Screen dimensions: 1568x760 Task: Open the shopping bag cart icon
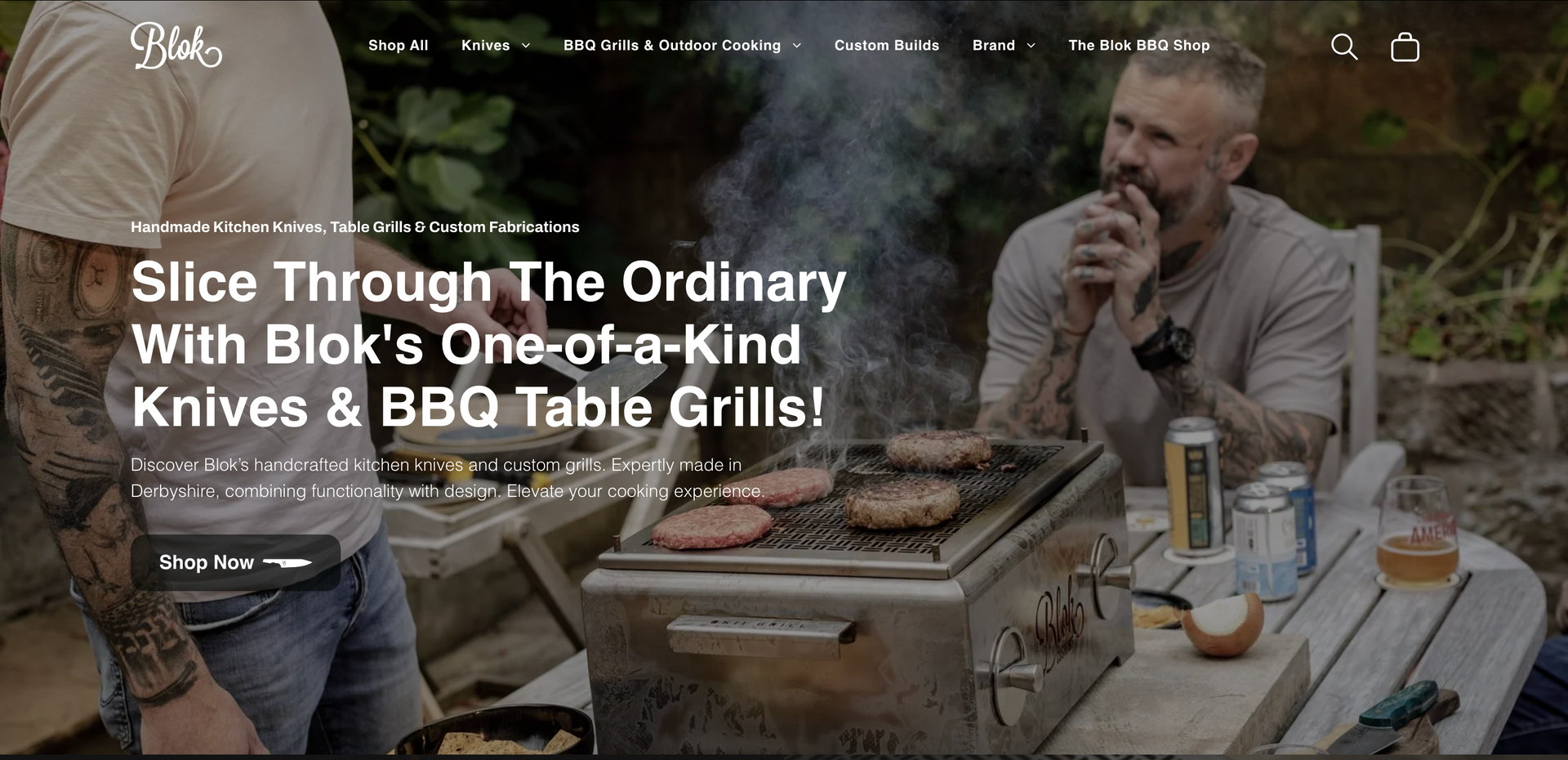point(1405,47)
